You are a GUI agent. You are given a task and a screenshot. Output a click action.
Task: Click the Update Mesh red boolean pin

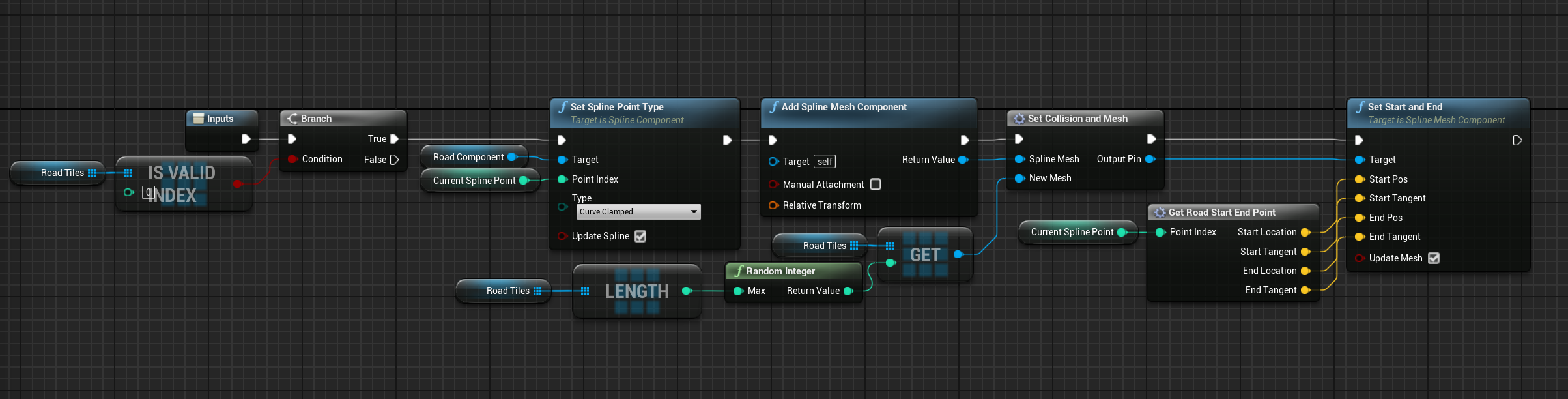(1360, 258)
